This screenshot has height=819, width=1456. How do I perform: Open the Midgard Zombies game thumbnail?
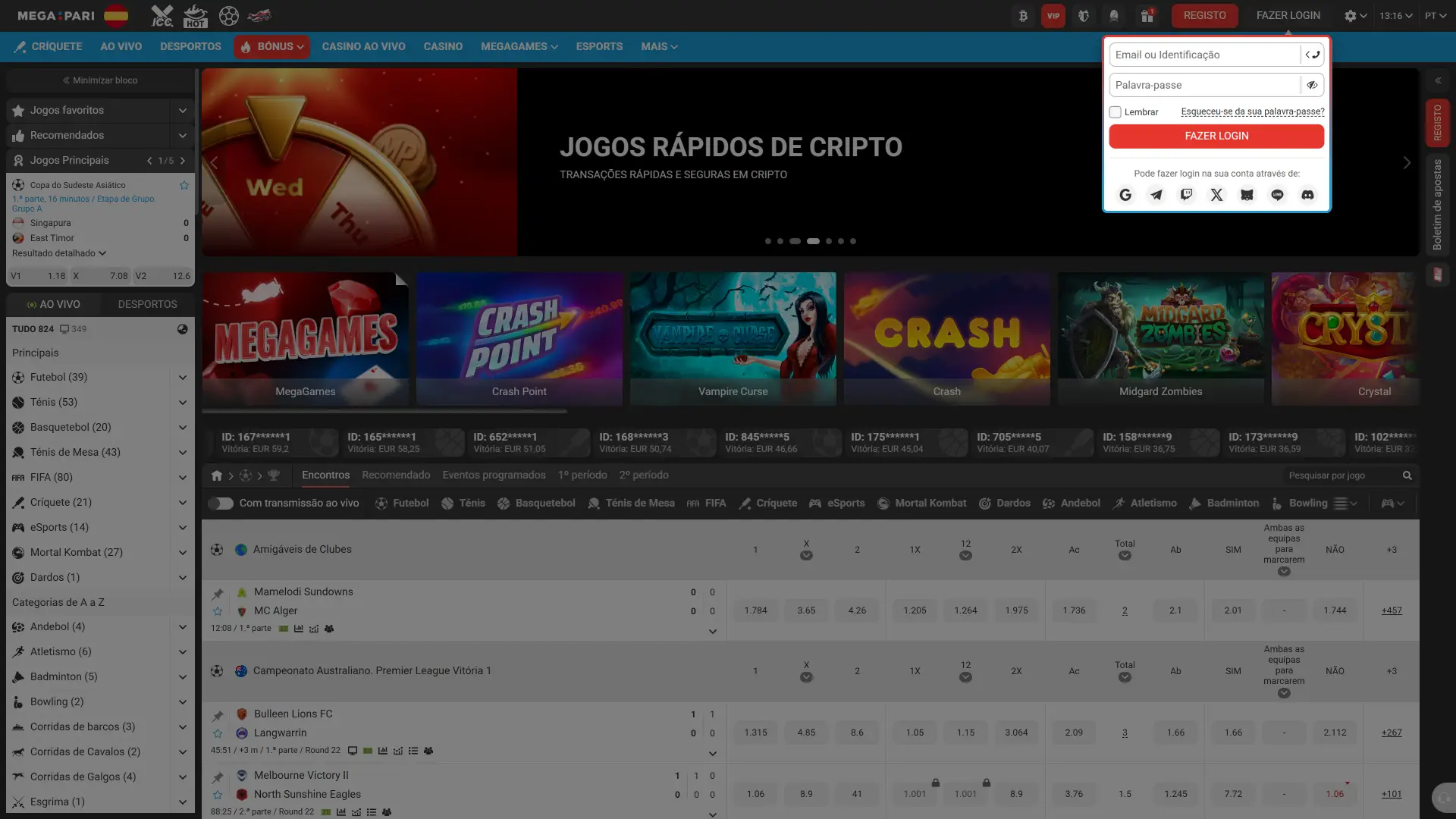1161,339
